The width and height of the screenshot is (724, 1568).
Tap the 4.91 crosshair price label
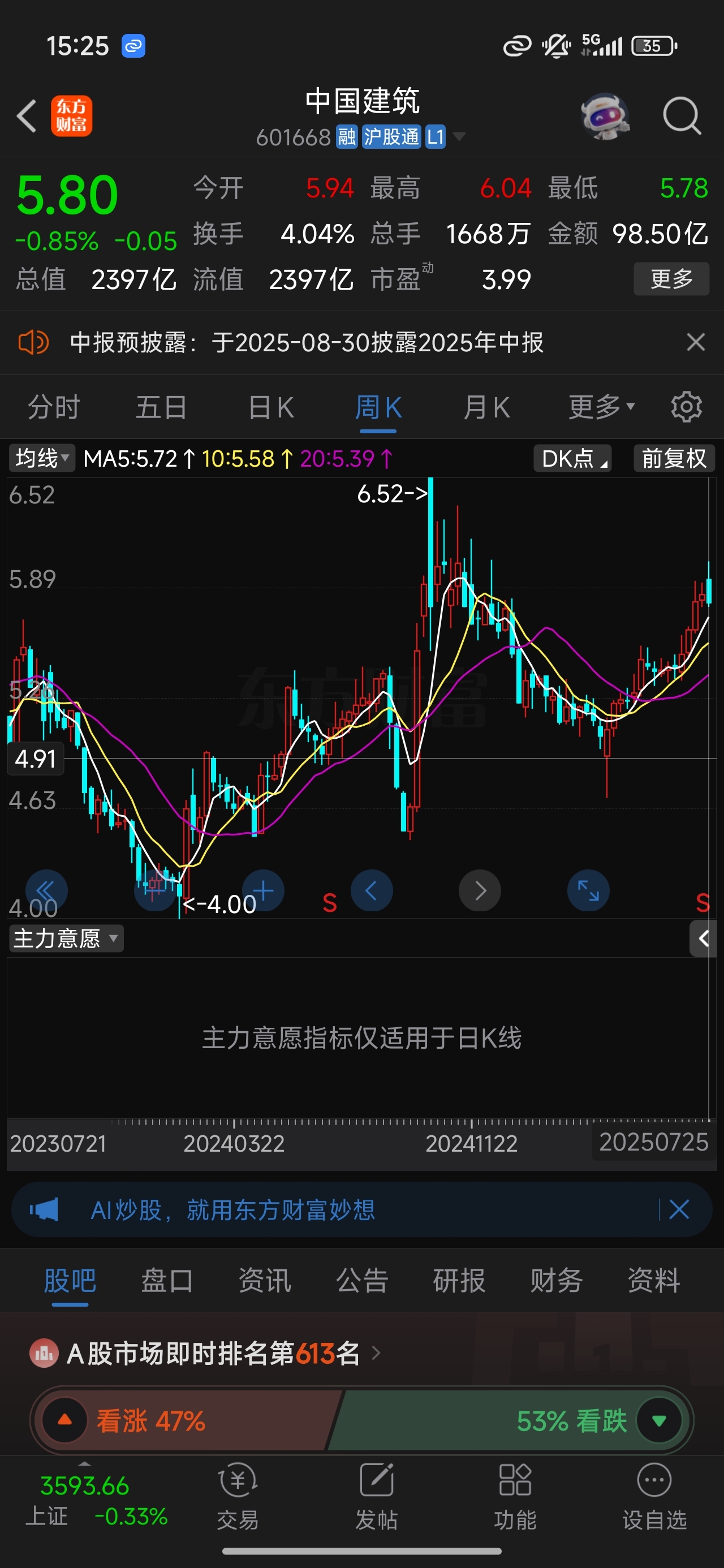coord(35,759)
